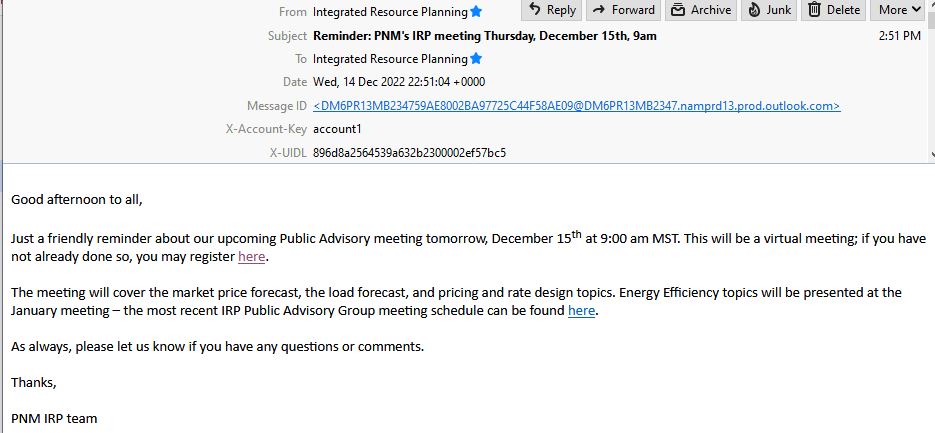The image size is (935, 433).
Task: Click the email subject line text
Action: [x=484, y=36]
